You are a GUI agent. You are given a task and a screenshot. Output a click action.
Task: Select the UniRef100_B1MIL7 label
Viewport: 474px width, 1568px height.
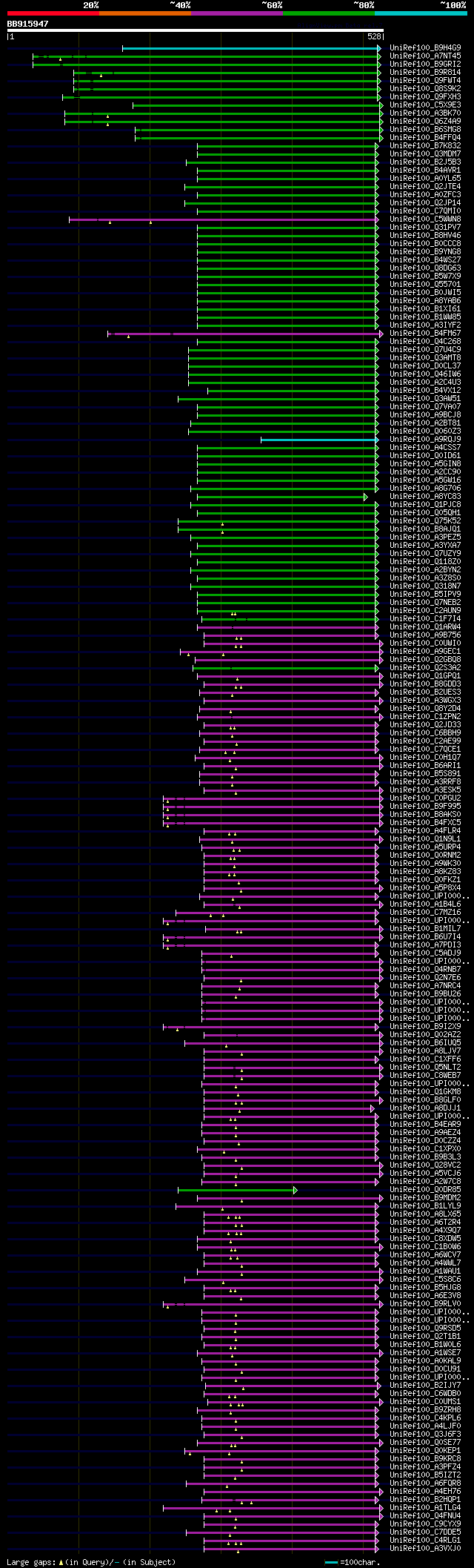425,929
